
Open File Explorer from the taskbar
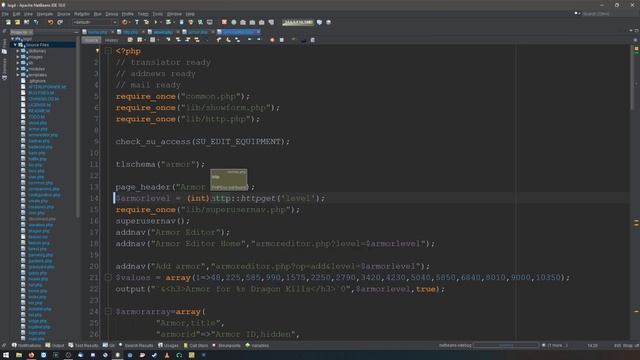click(19, 355)
